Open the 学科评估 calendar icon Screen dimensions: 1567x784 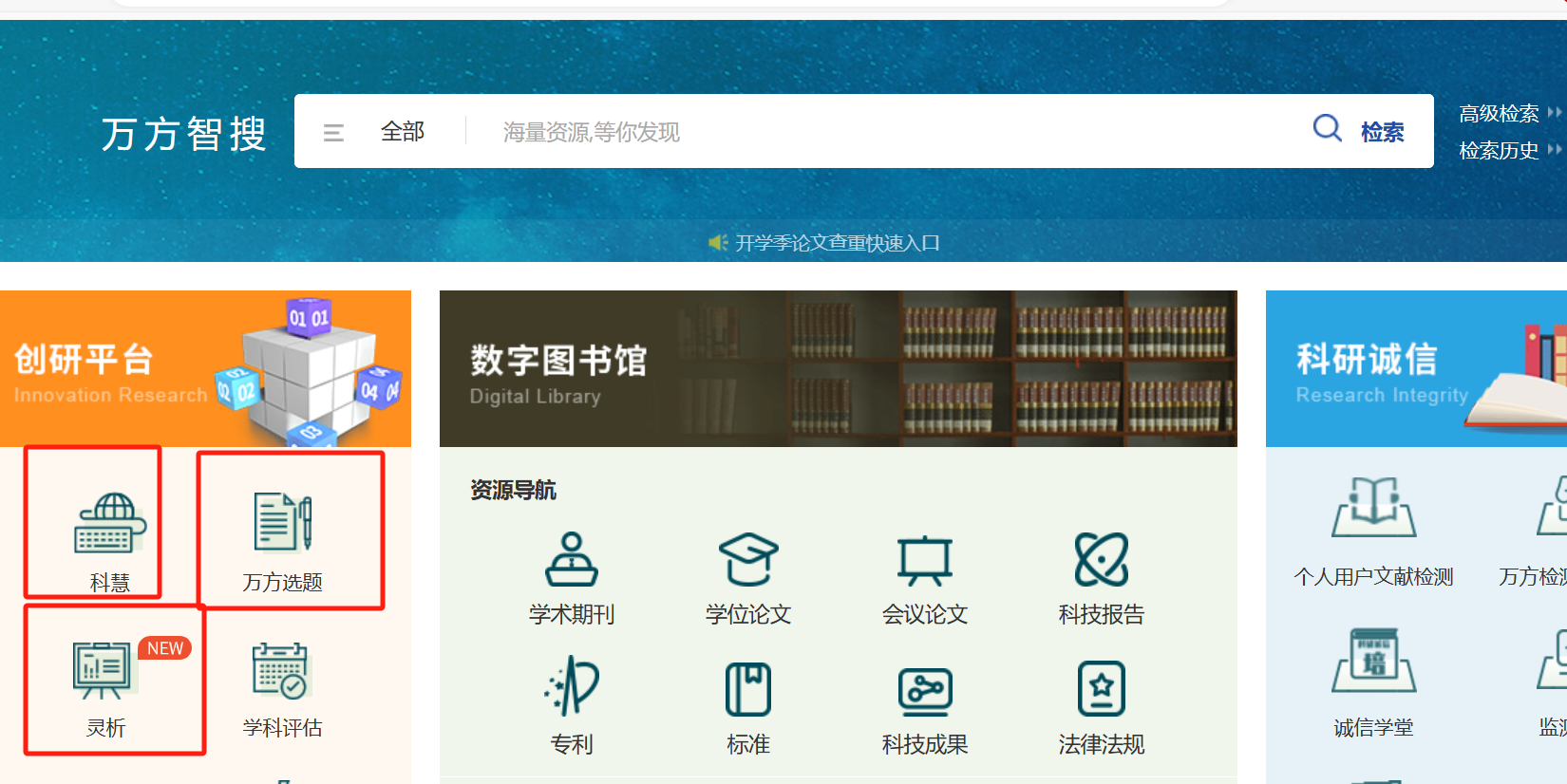tap(280, 670)
